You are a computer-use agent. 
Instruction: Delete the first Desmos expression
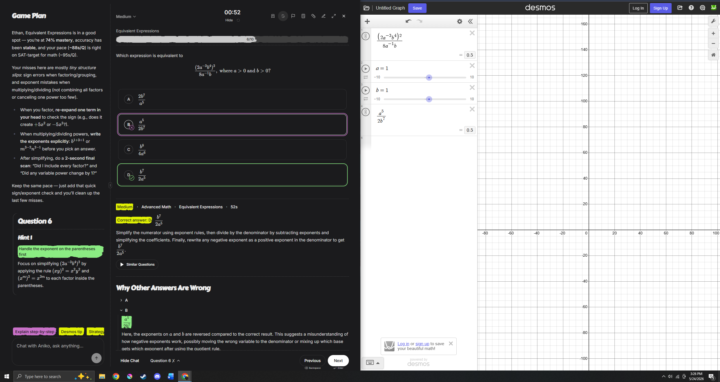tap(472, 33)
